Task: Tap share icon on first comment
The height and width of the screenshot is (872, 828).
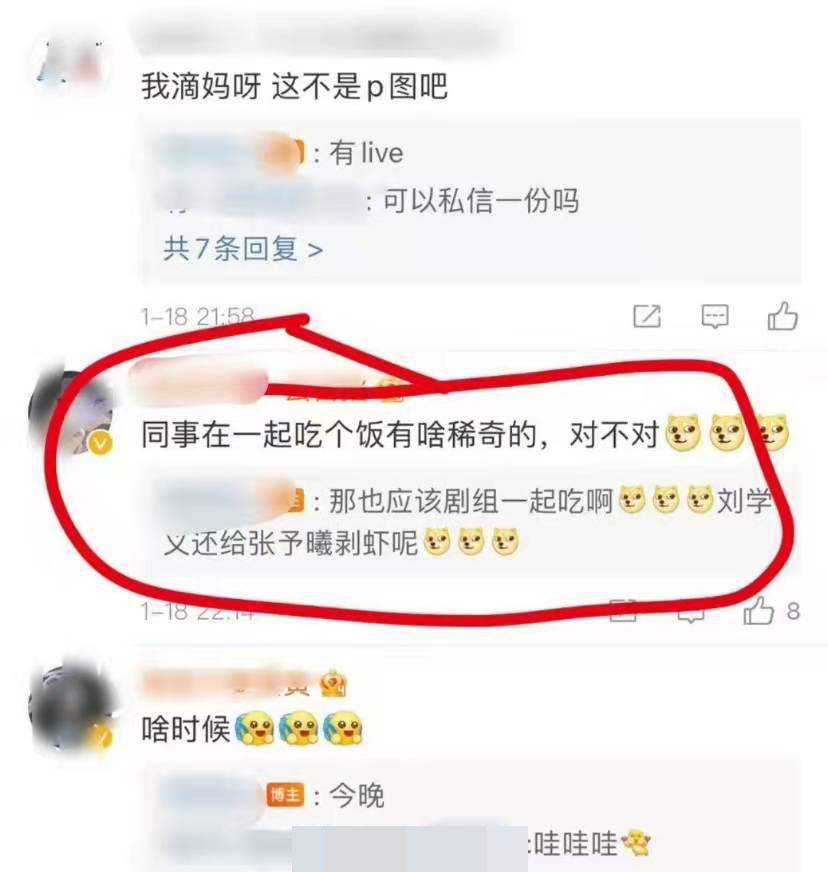Action: pos(647,316)
